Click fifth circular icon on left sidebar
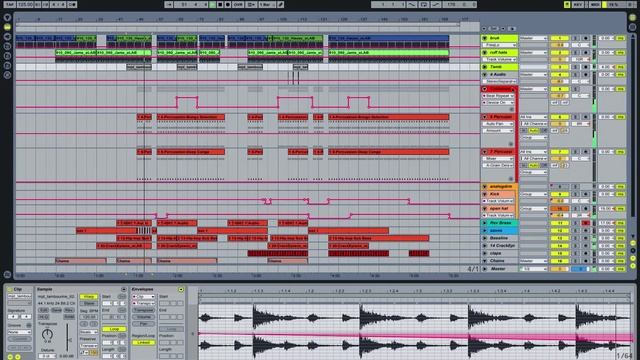This screenshot has height=360, width=640. click(7, 56)
